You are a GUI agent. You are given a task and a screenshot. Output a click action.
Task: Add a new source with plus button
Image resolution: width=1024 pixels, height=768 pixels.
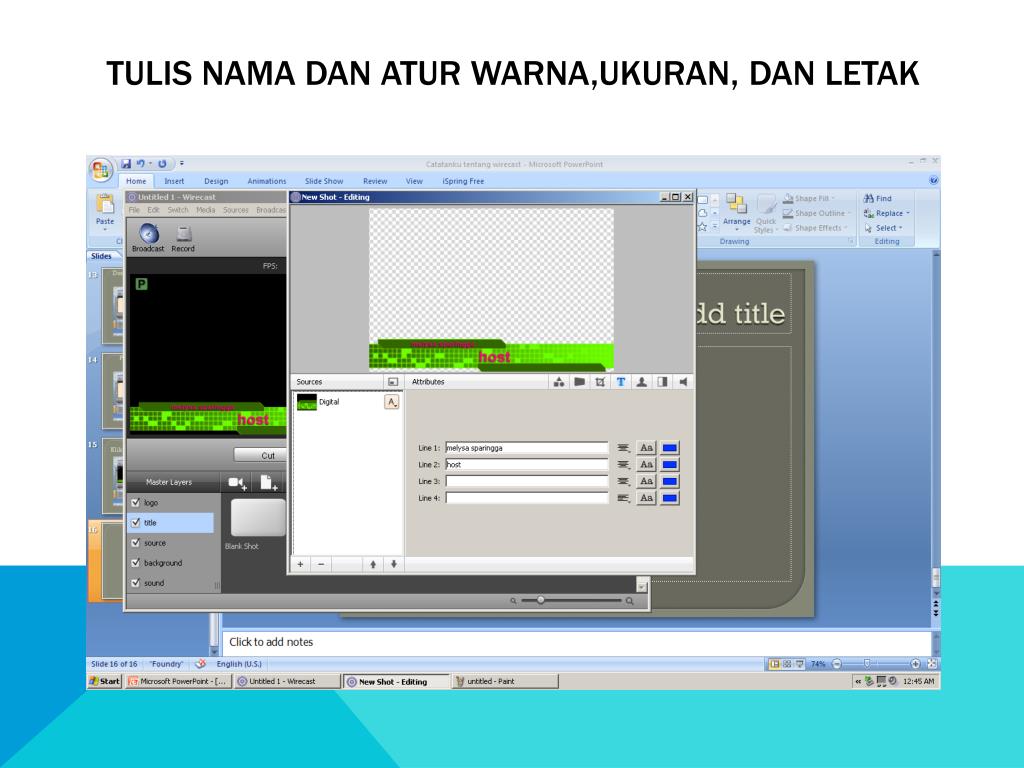pyautogui.click(x=300, y=564)
